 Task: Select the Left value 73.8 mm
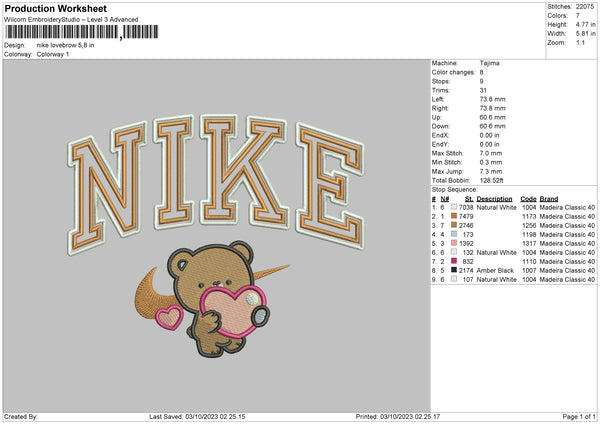492,99
